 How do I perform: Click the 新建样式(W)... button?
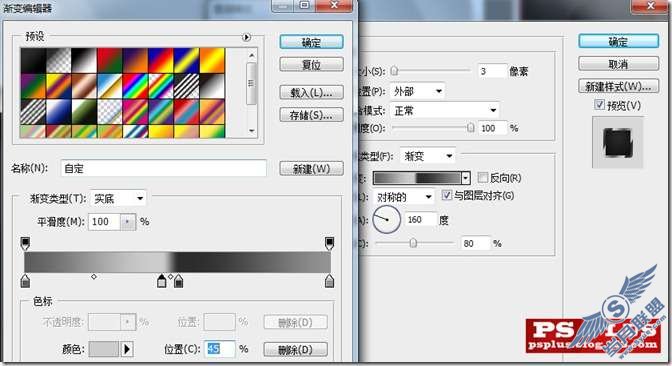618,86
